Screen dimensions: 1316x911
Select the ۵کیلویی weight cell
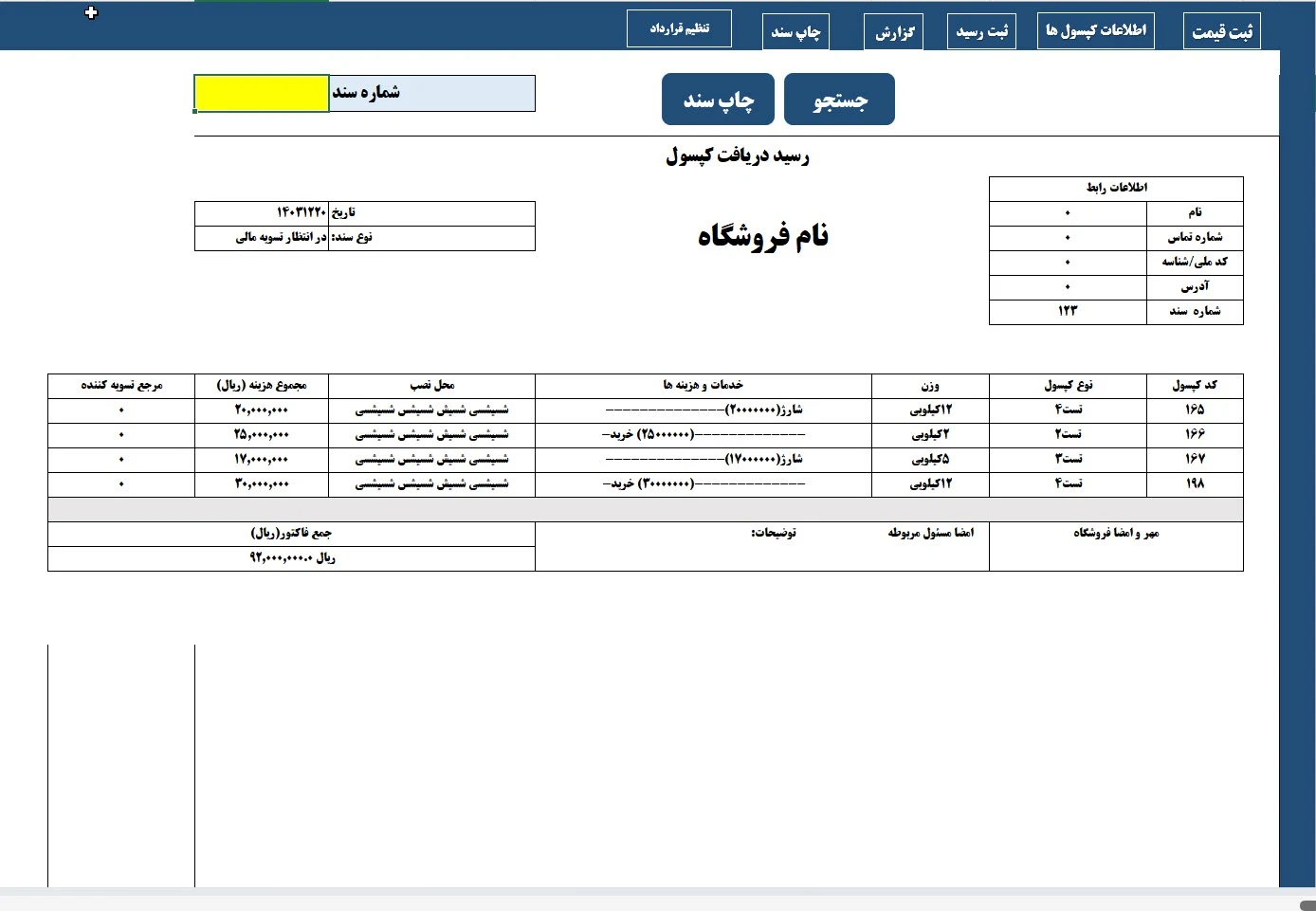[929, 459]
